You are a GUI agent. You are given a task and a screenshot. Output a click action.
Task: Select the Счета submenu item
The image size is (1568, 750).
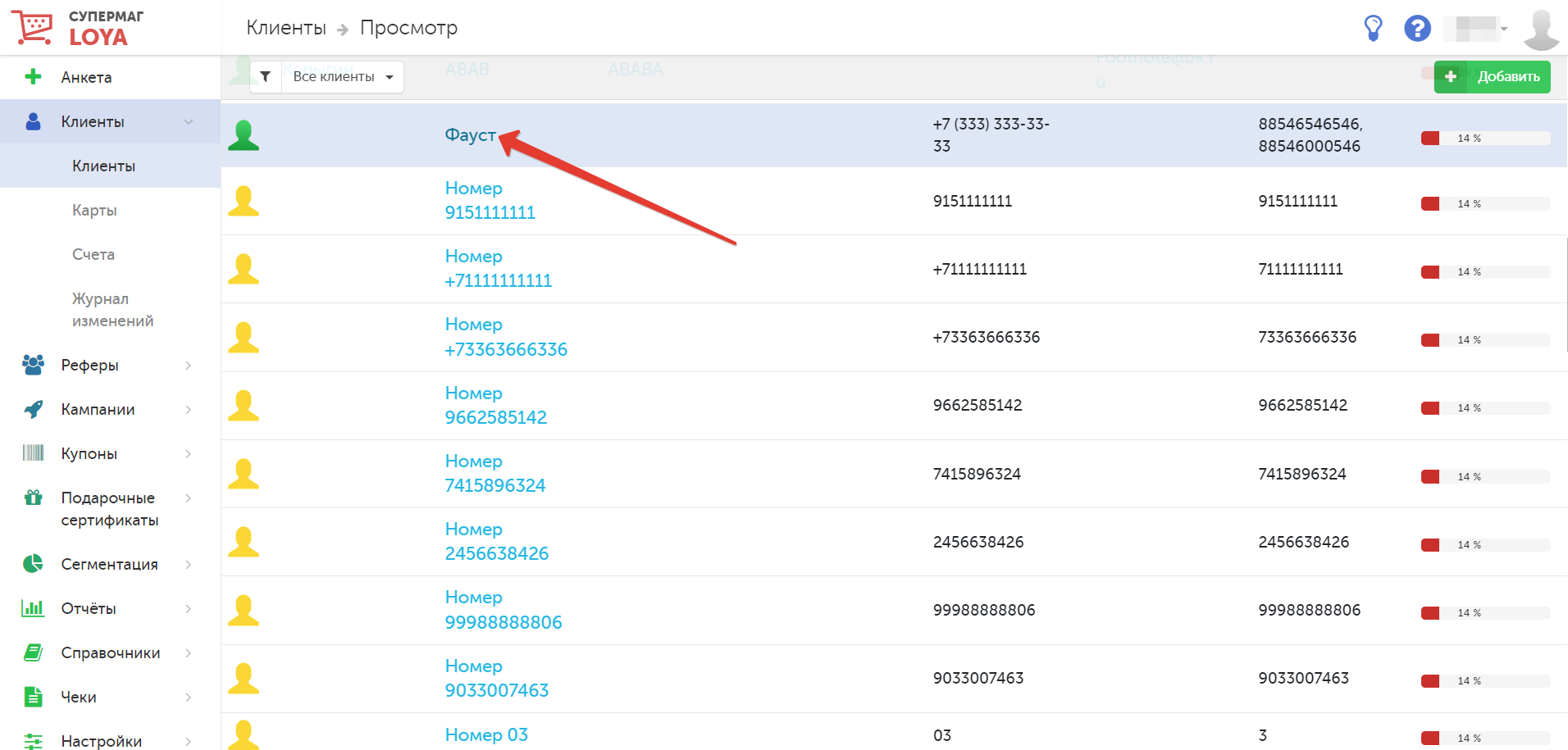pos(93,254)
